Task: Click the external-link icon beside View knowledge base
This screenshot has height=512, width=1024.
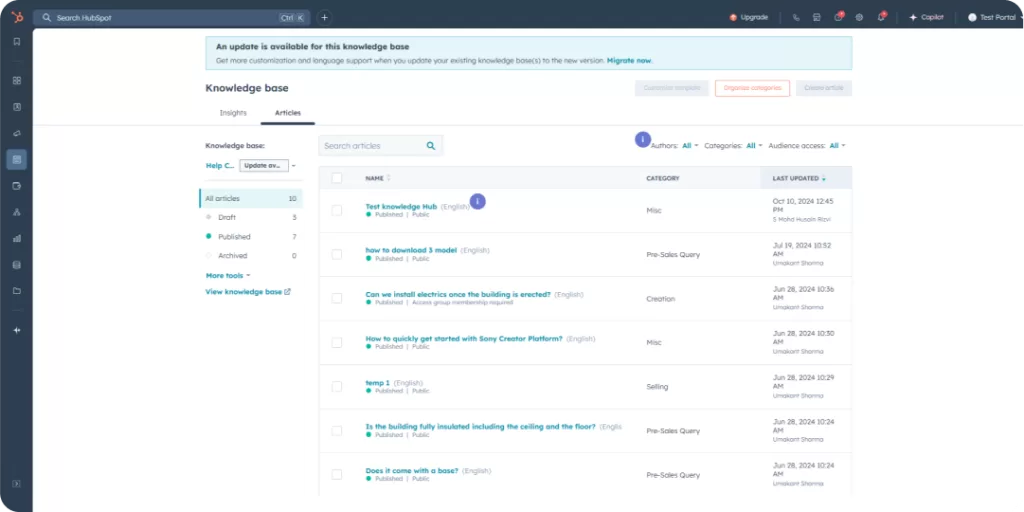Action: [x=288, y=292]
